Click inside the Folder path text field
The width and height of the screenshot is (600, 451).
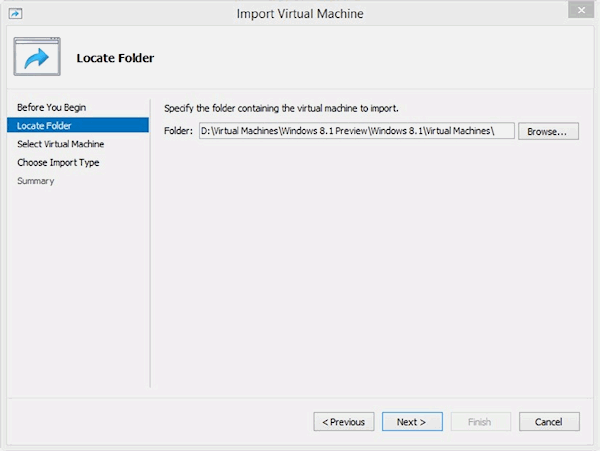(x=356, y=131)
